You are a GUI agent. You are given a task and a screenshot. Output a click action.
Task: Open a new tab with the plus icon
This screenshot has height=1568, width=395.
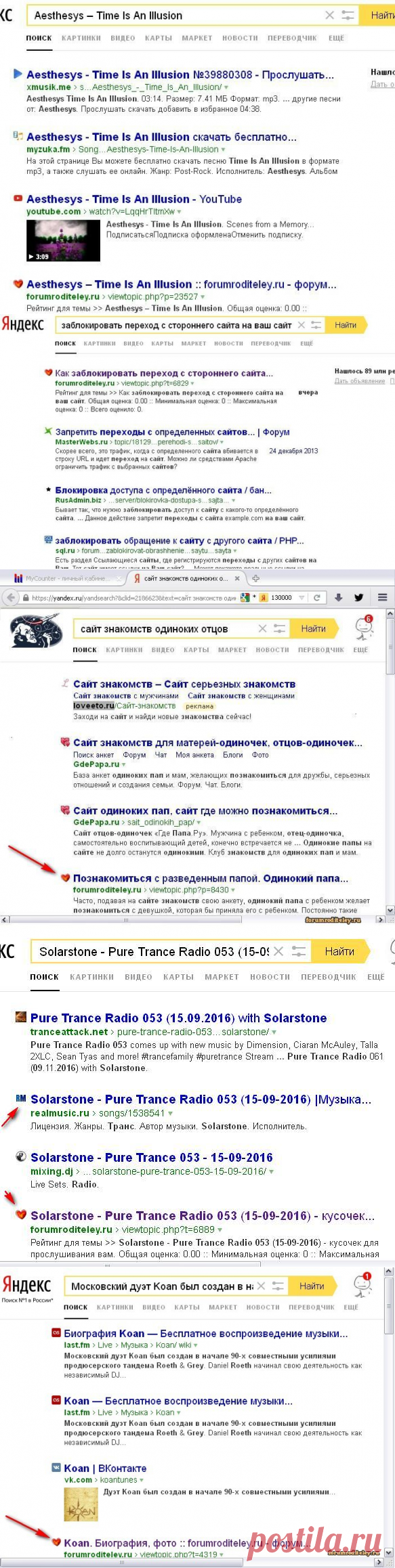coord(255,578)
